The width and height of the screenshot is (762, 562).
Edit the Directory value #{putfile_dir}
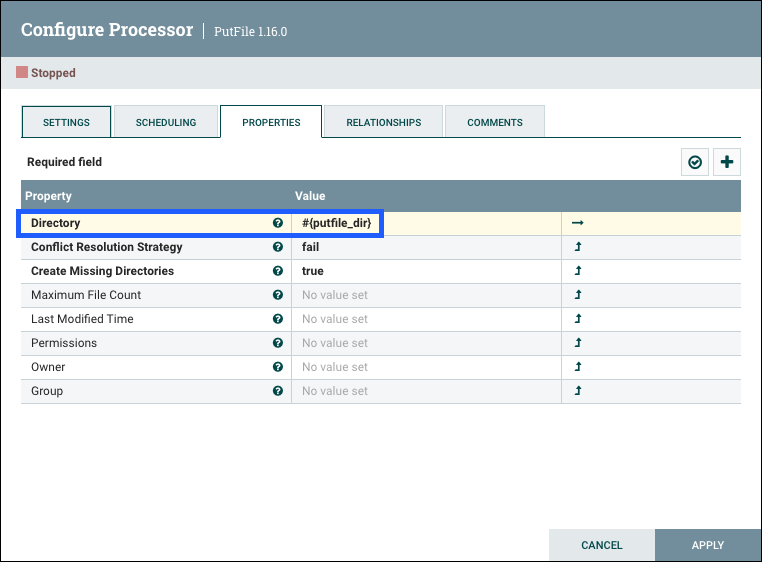[336, 223]
